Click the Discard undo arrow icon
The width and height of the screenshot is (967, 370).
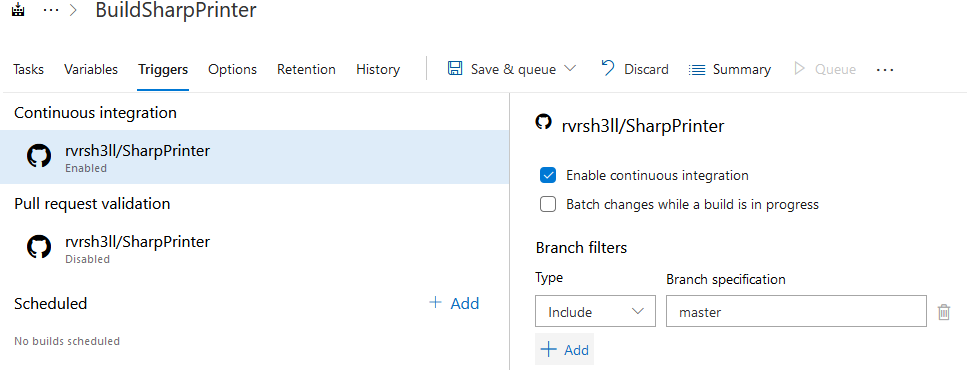click(x=608, y=68)
